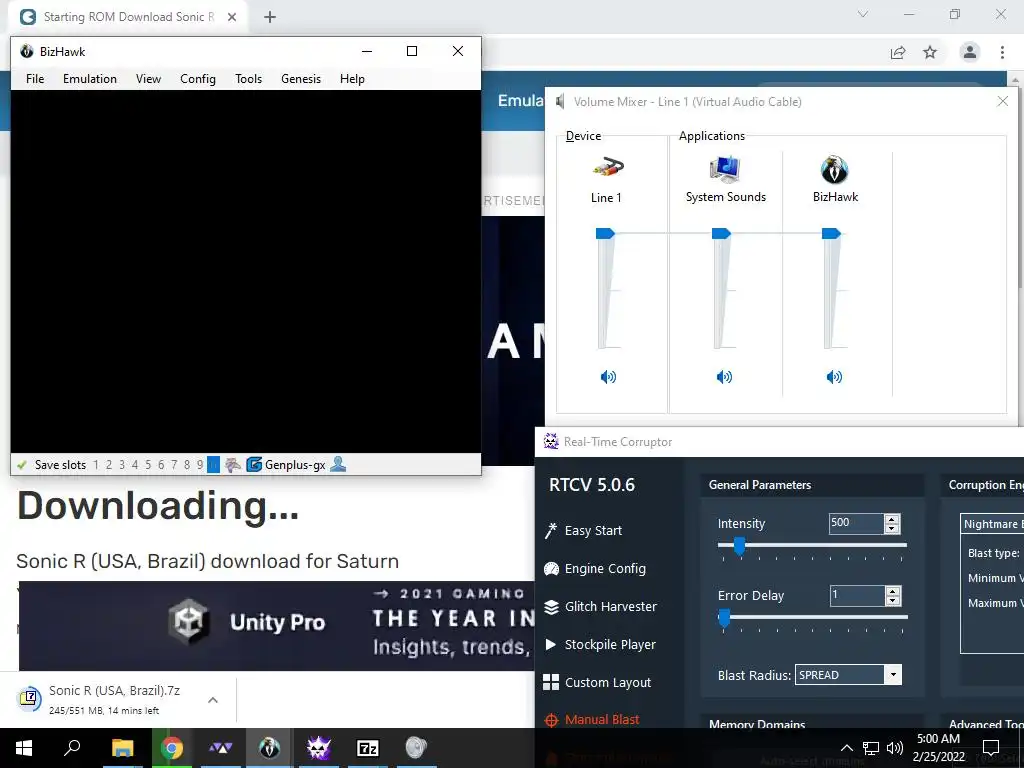Open File Explorer from the taskbar

click(x=122, y=748)
